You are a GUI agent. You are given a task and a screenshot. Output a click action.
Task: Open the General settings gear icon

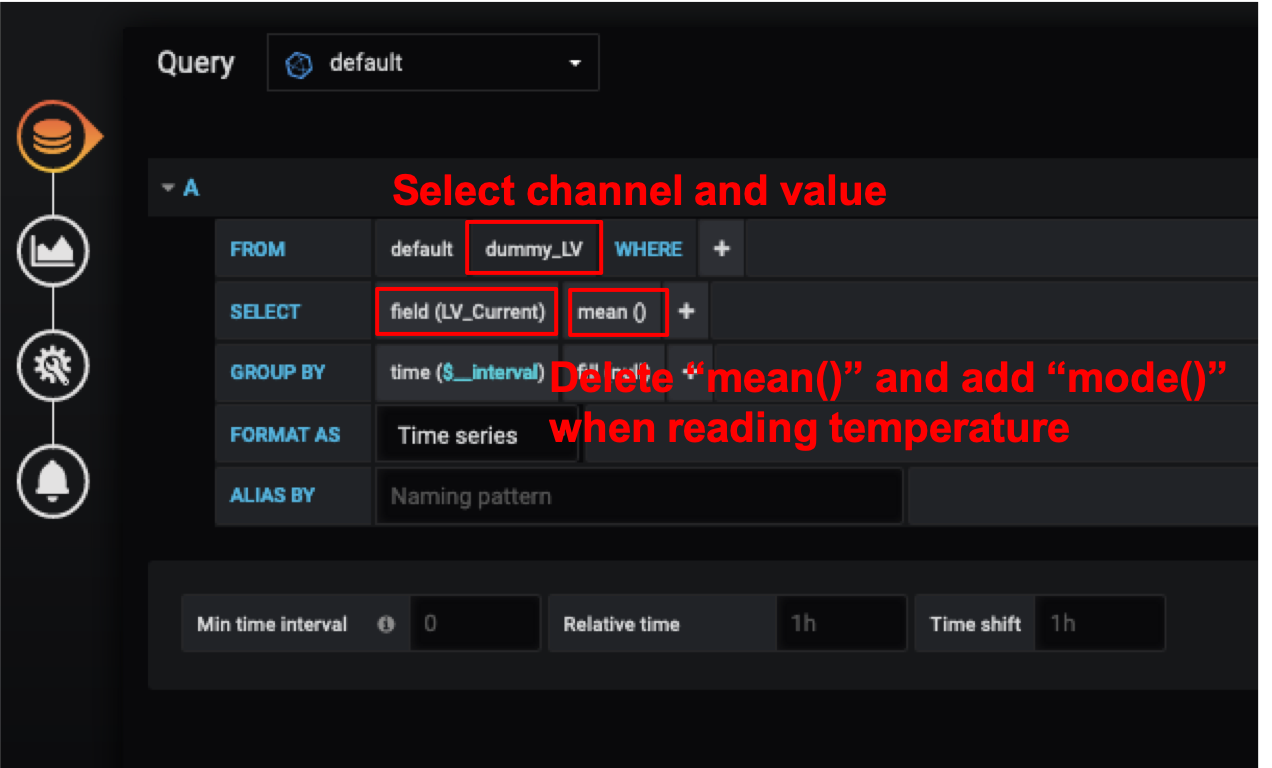click(53, 366)
